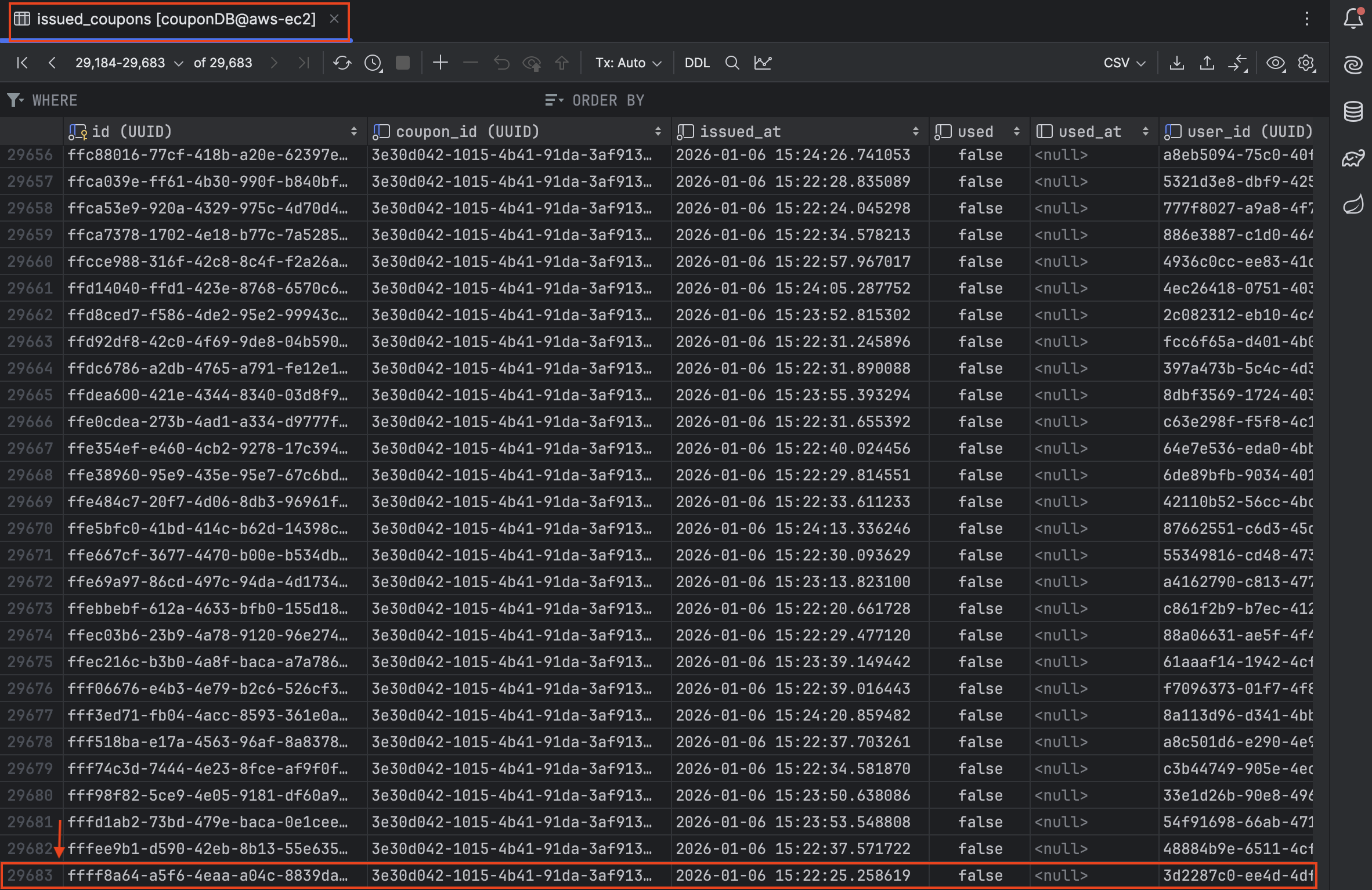Open the DDL view

(697, 63)
